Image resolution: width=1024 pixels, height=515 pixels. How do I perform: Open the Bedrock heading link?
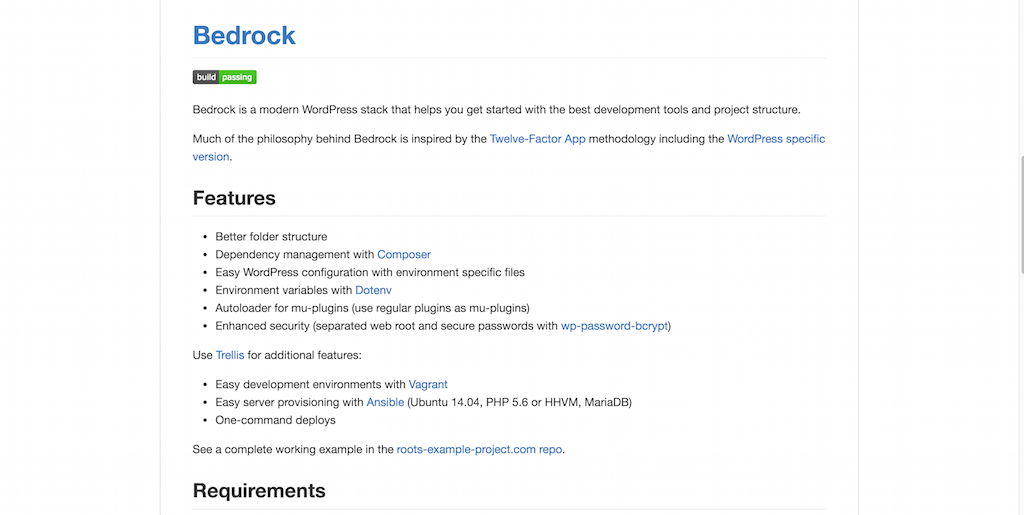[x=244, y=35]
